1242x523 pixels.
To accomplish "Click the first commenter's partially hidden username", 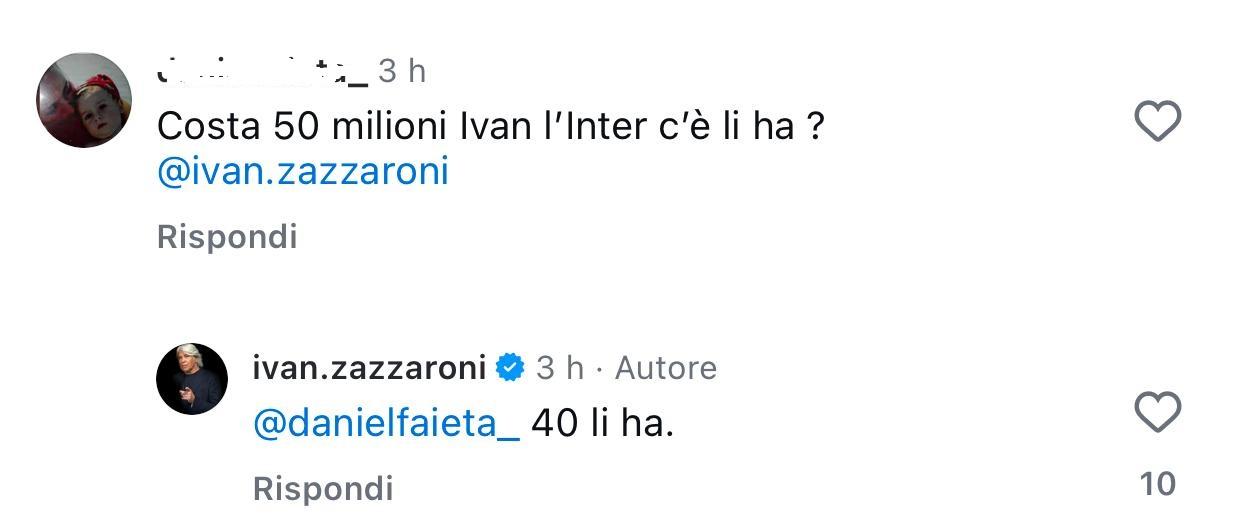I will tap(262, 70).
